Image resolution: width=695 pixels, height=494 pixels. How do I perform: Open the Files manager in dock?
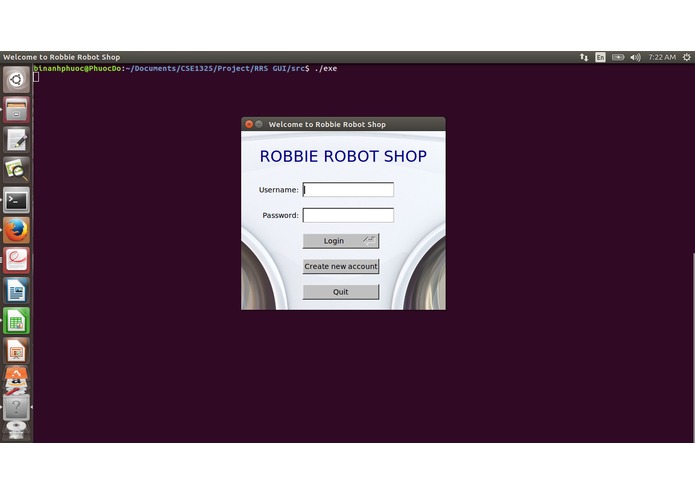click(16, 109)
